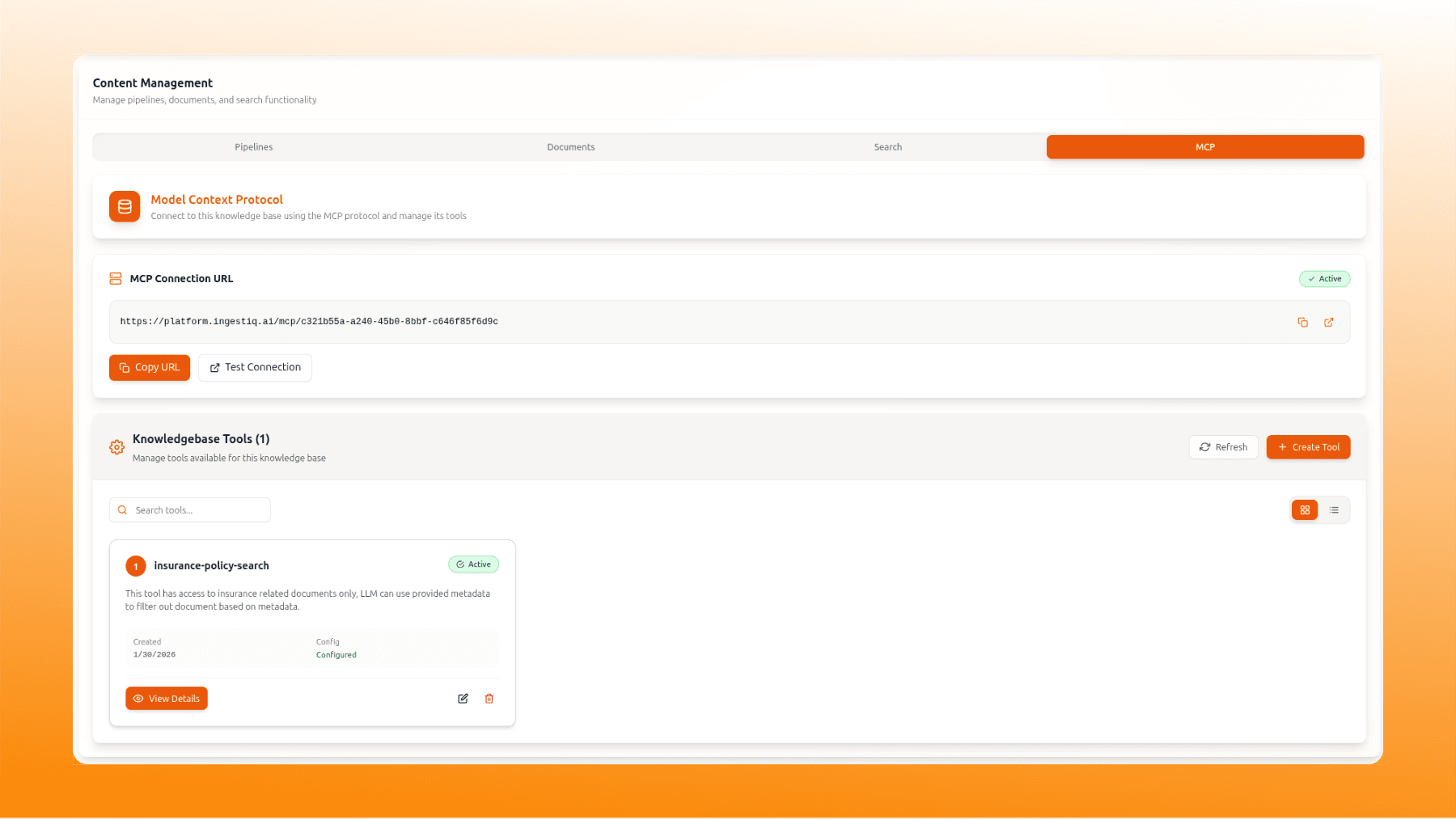This screenshot has height=820, width=1456.
Task: Click the Create Tool button
Action: (x=1308, y=447)
